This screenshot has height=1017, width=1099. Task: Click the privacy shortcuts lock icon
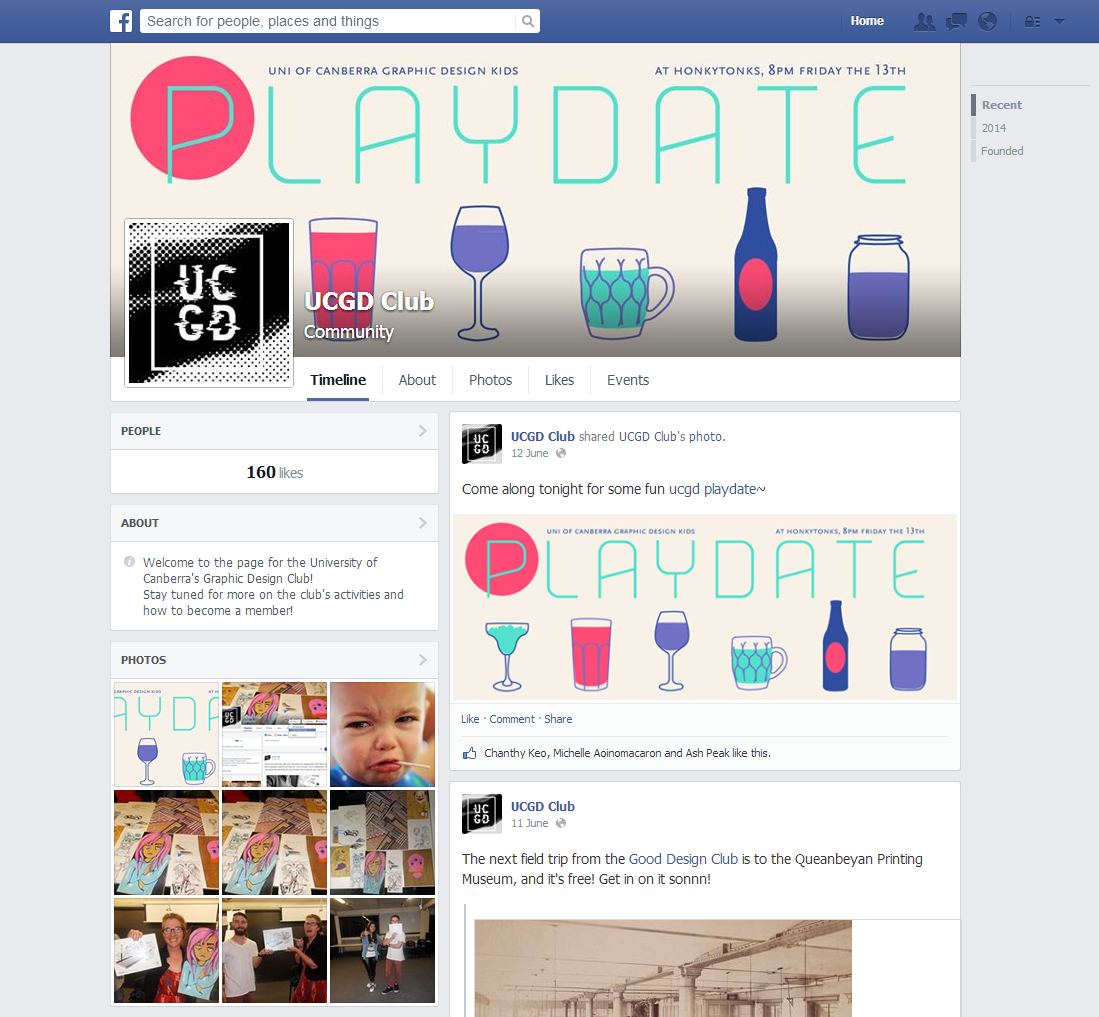(x=1032, y=22)
